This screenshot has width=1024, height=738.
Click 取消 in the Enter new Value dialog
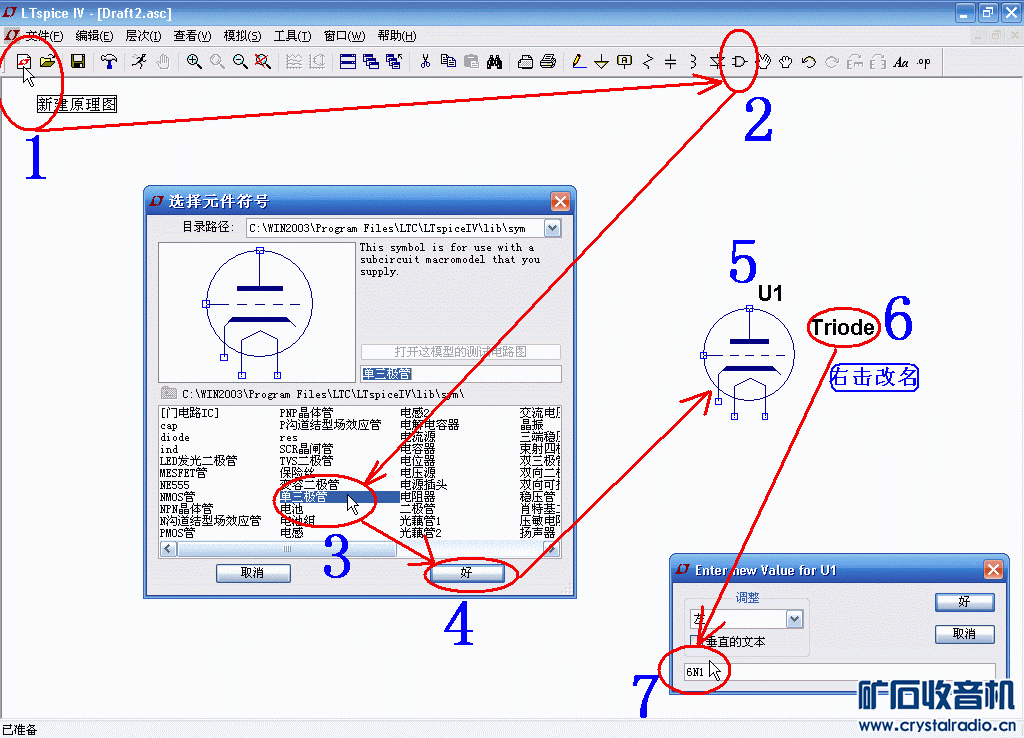tap(965, 634)
